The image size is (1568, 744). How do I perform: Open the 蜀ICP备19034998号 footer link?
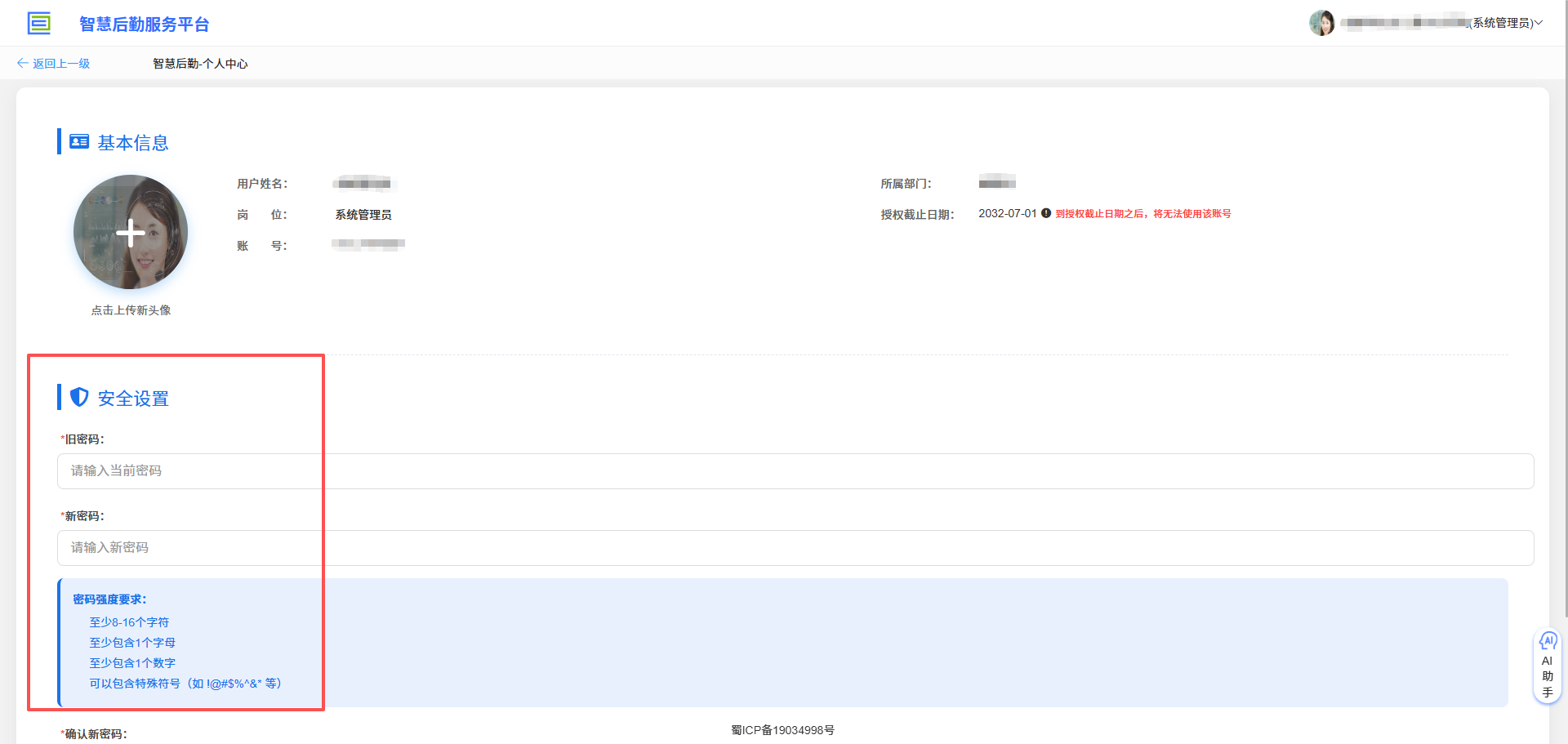782,730
